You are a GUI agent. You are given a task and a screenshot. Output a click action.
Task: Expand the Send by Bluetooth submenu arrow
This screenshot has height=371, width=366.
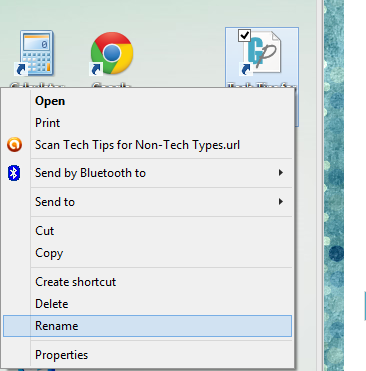pos(281,173)
